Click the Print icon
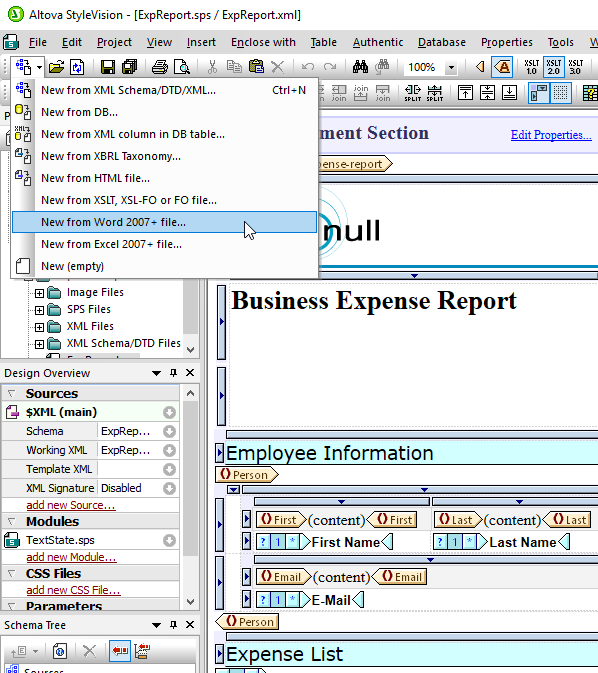The height and width of the screenshot is (673, 598). click(160, 67)
